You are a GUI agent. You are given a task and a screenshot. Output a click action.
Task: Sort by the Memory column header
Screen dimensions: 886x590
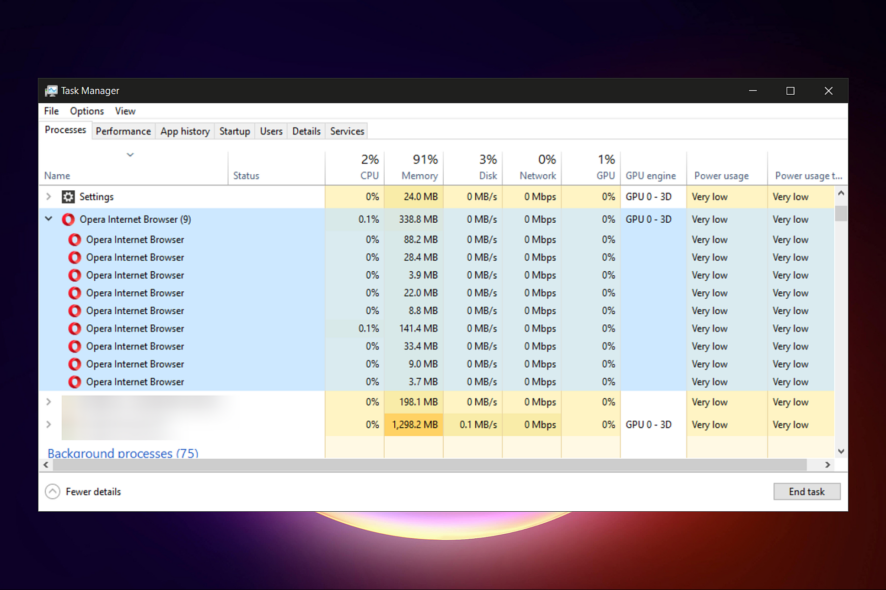pos(414,168)
